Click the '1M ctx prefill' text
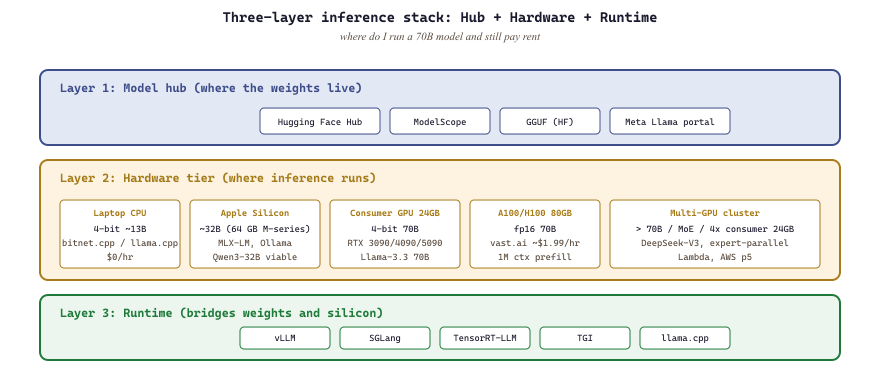 535,257
